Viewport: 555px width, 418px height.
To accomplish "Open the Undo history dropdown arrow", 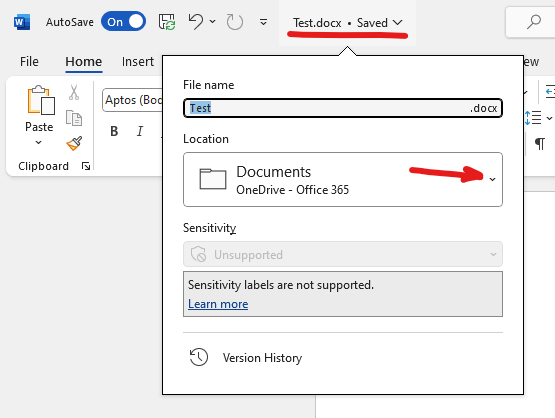I will [212, 22].
